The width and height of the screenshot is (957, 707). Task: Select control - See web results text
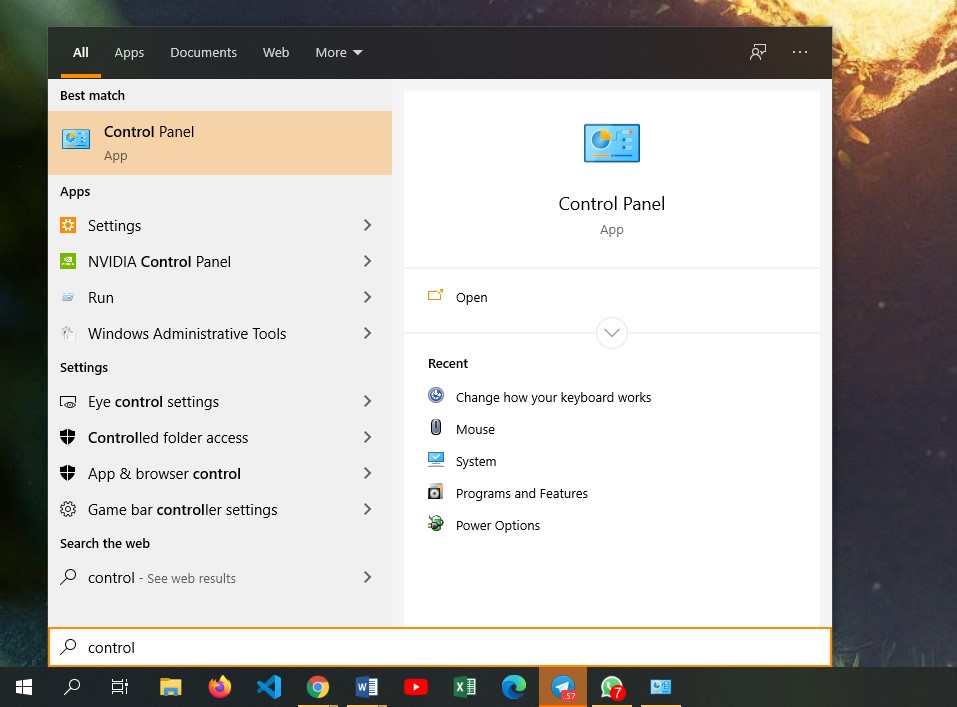162,578
